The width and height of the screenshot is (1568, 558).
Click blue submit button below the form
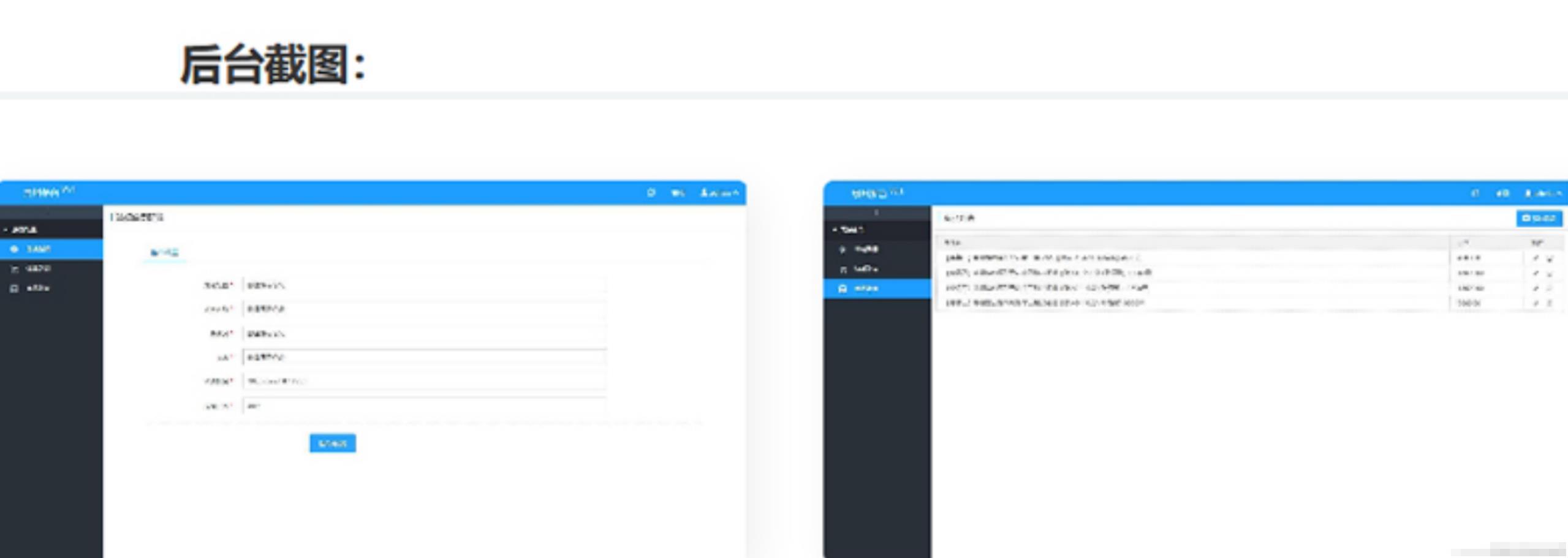point(332,443)
